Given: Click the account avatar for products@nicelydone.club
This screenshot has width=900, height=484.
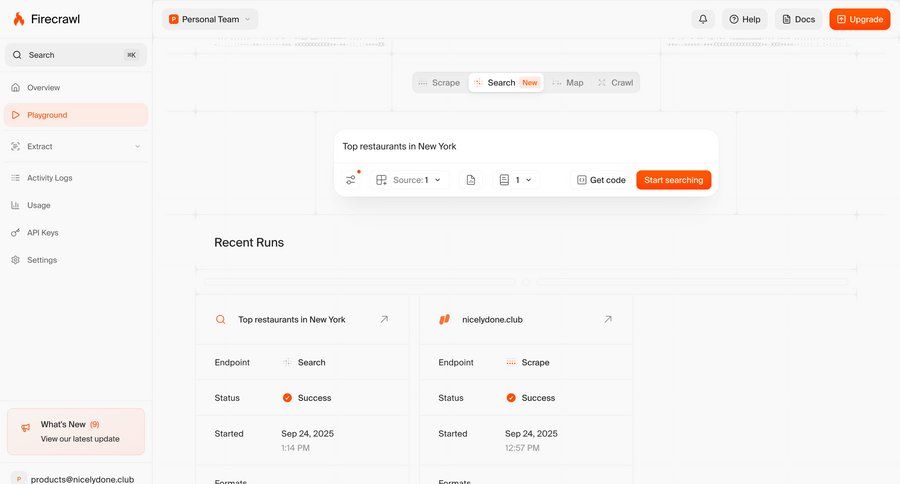Looking at the screenshot, I should [x=18, y=479].
